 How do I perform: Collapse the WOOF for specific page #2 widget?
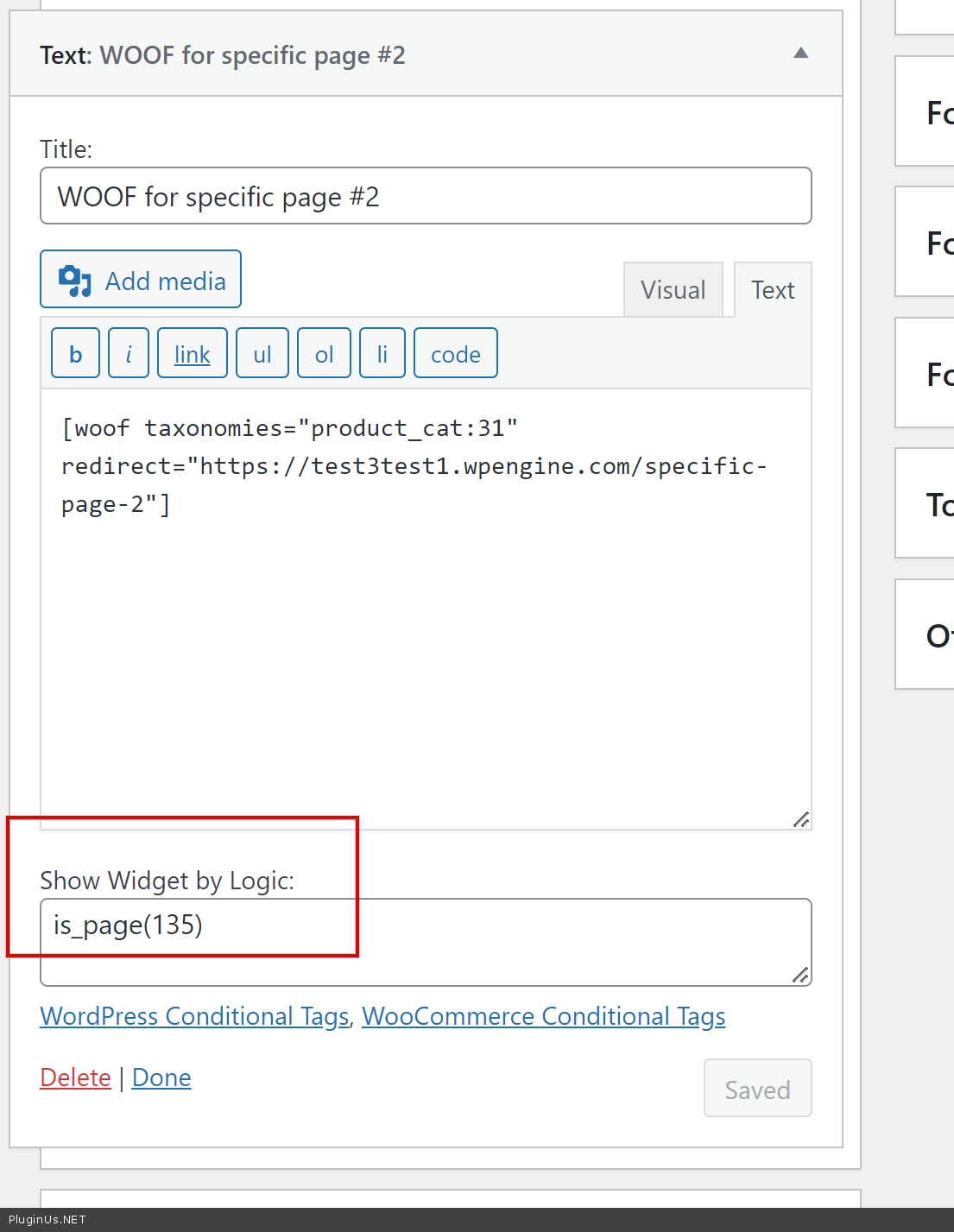pos(800,54)
